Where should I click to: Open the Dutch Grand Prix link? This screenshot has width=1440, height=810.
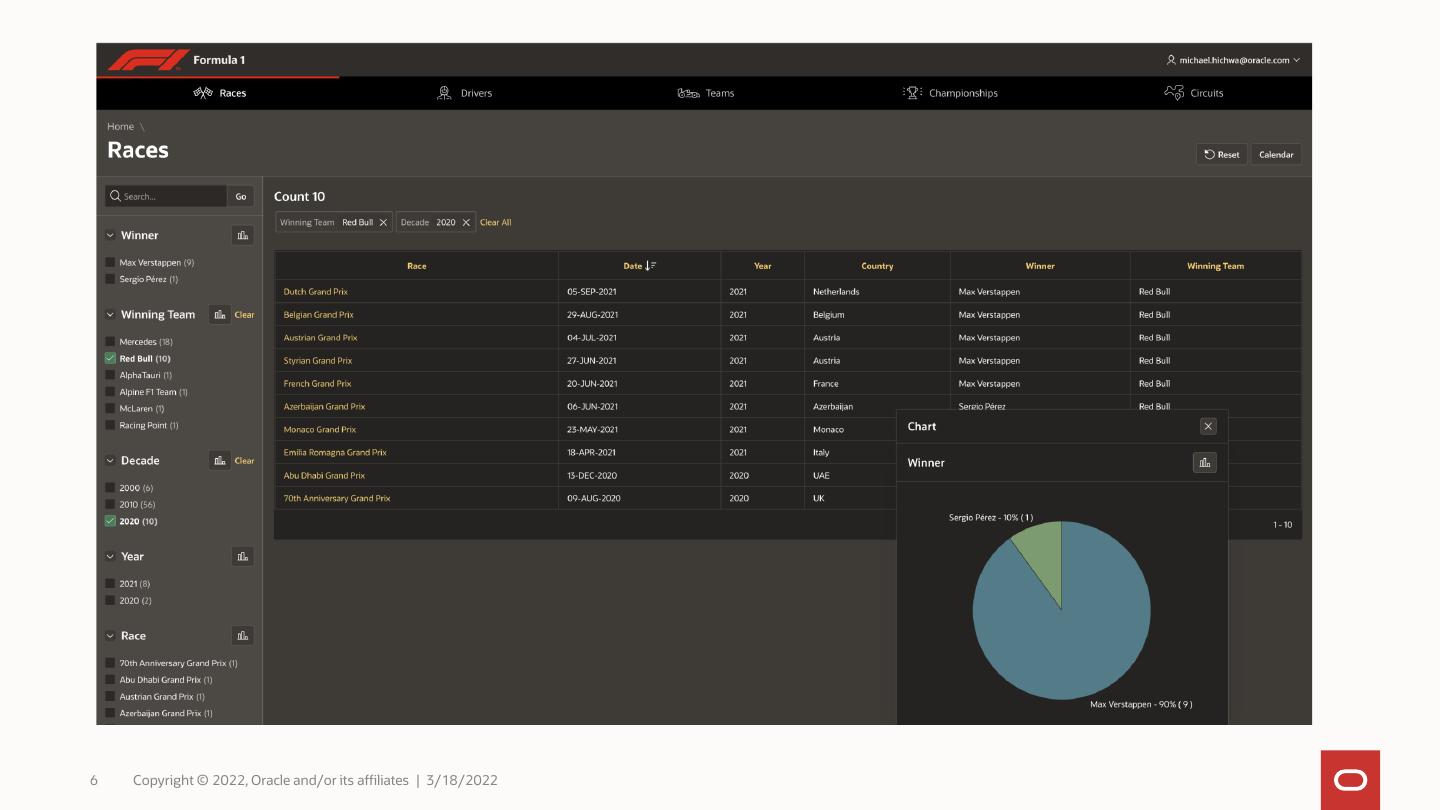[315, 292]
